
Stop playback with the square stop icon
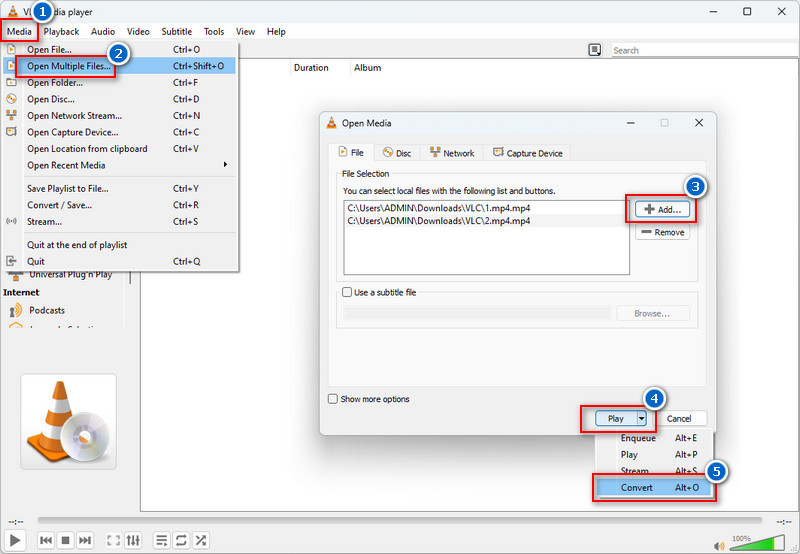pyautogui.click(x=65, y=540)
